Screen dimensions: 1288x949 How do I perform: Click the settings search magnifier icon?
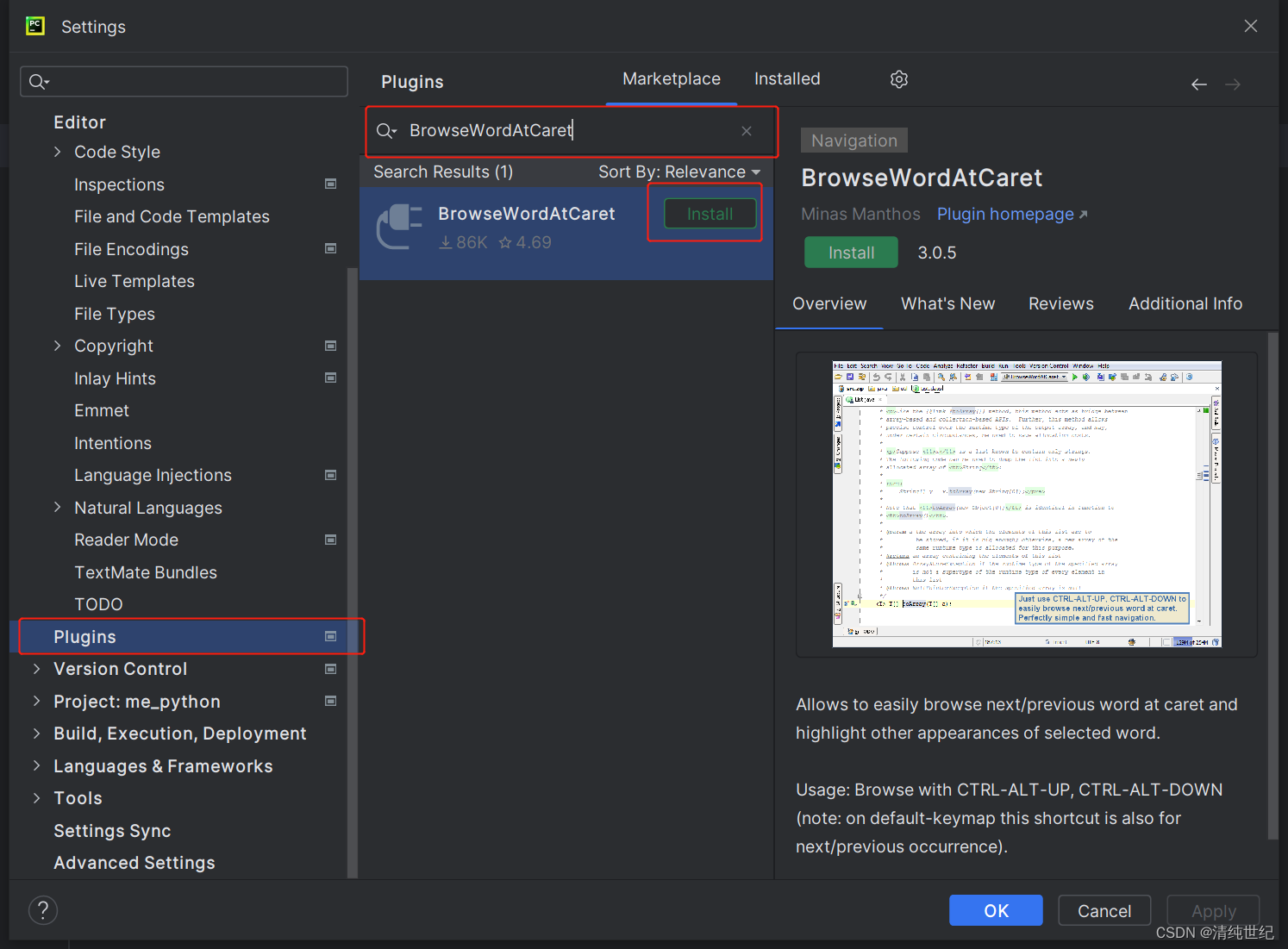click(39, 82)
